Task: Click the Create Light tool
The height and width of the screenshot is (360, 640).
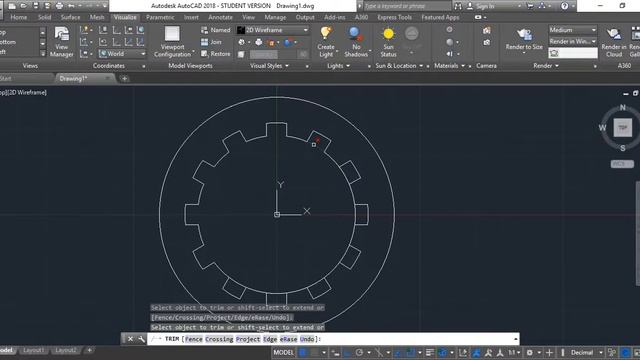Action: tap(326, 42)
